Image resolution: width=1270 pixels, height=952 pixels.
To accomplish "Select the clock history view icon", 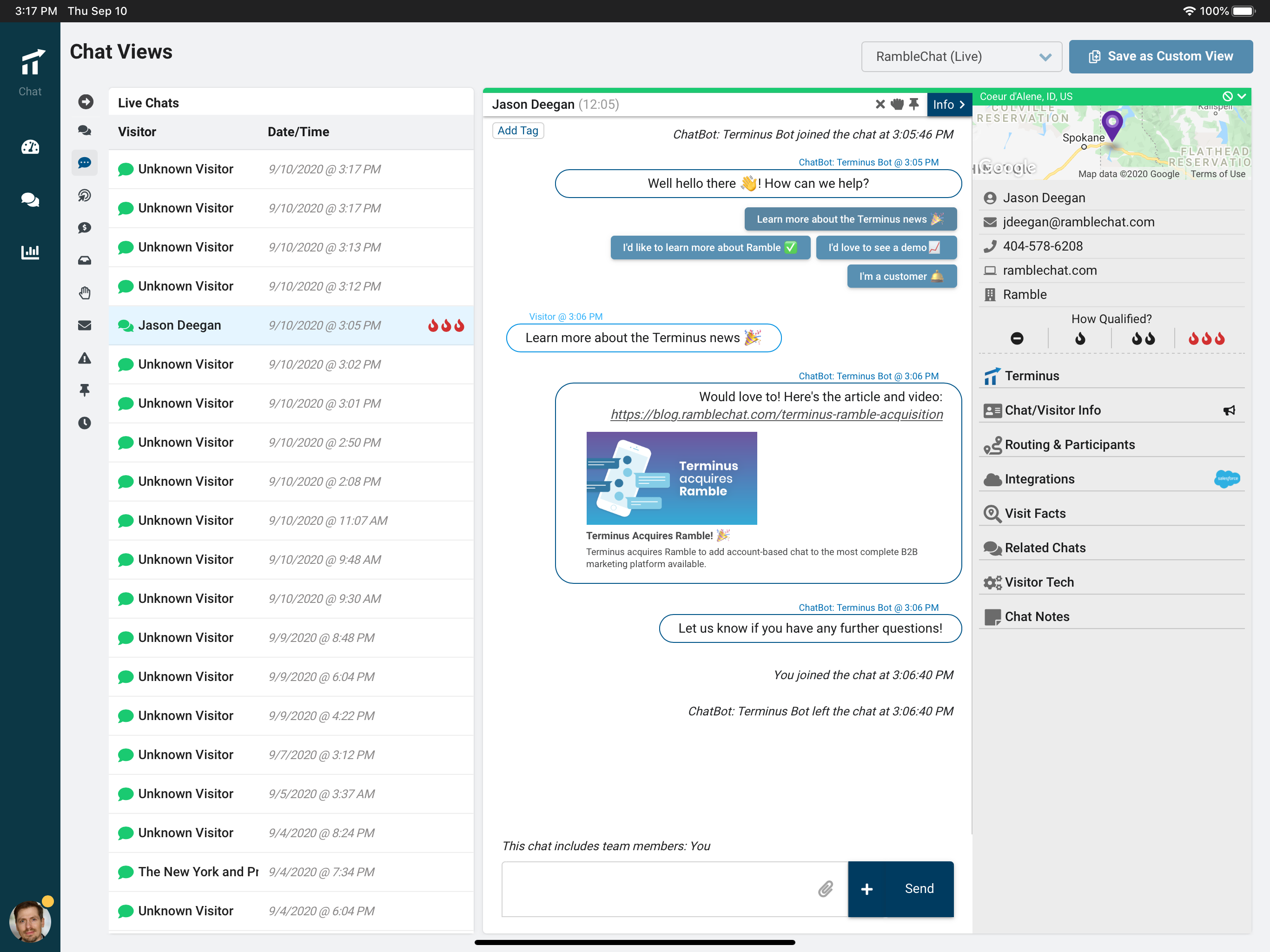I will [85, 423].
